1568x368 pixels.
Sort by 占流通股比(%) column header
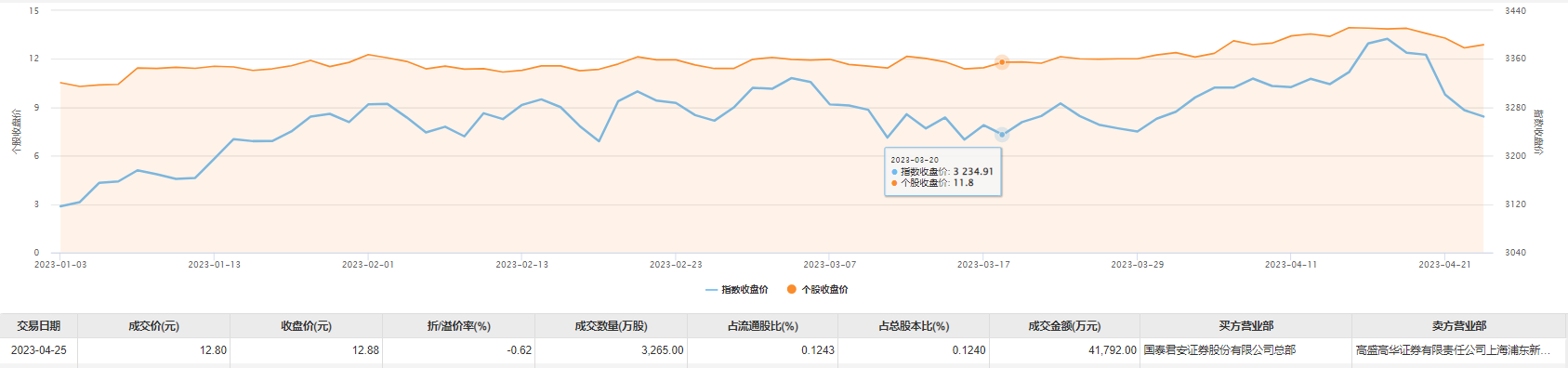[762, 326]
